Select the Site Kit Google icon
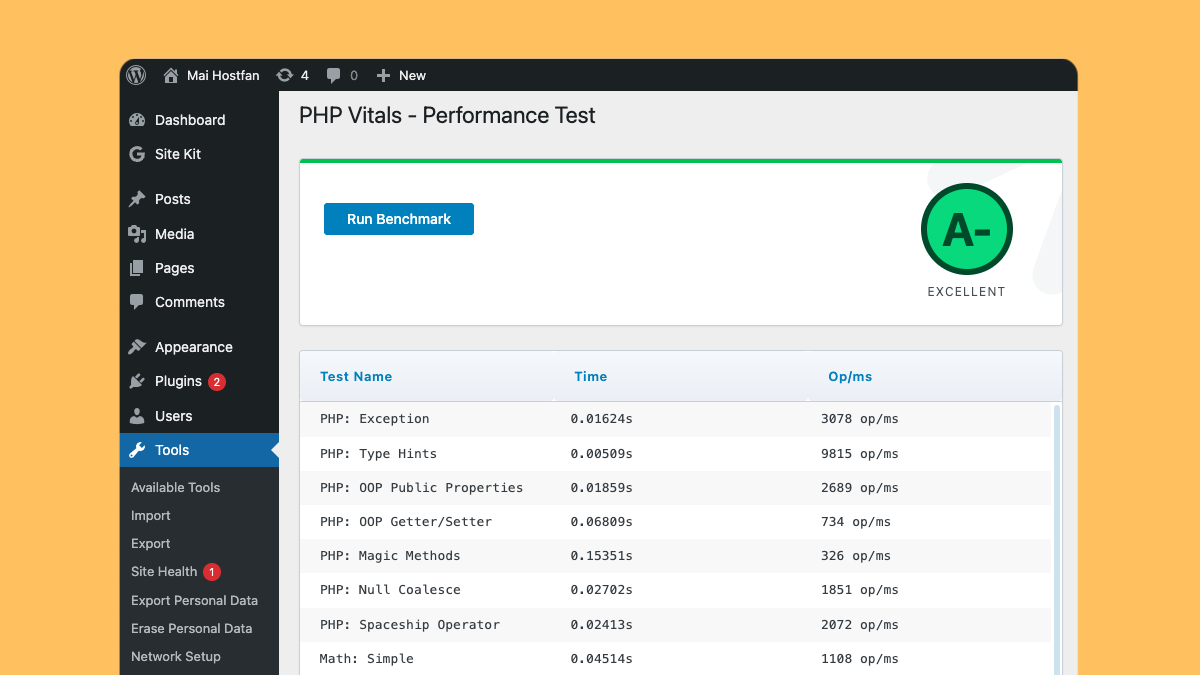 (137, 154)
